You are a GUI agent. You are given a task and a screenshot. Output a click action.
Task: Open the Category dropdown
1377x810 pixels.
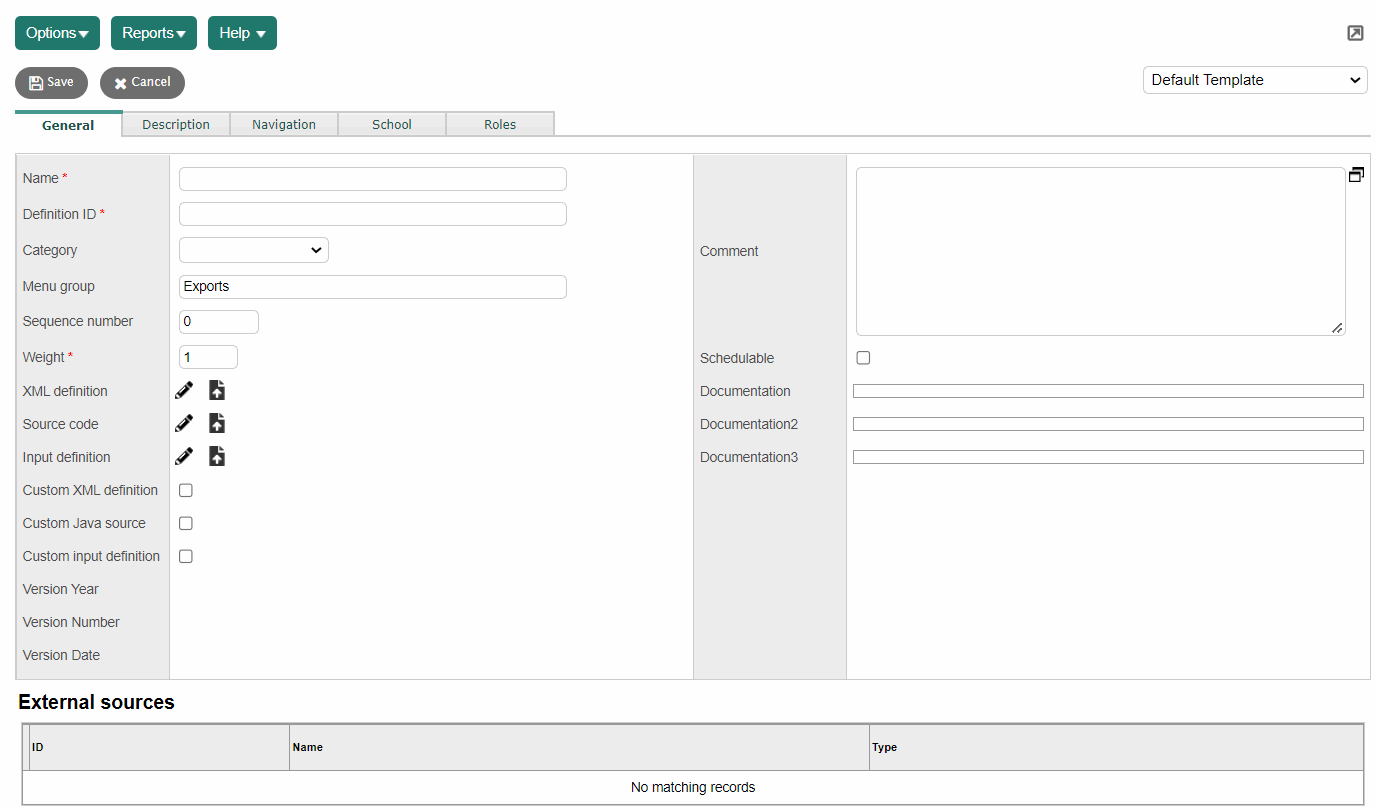click(254, 250)
